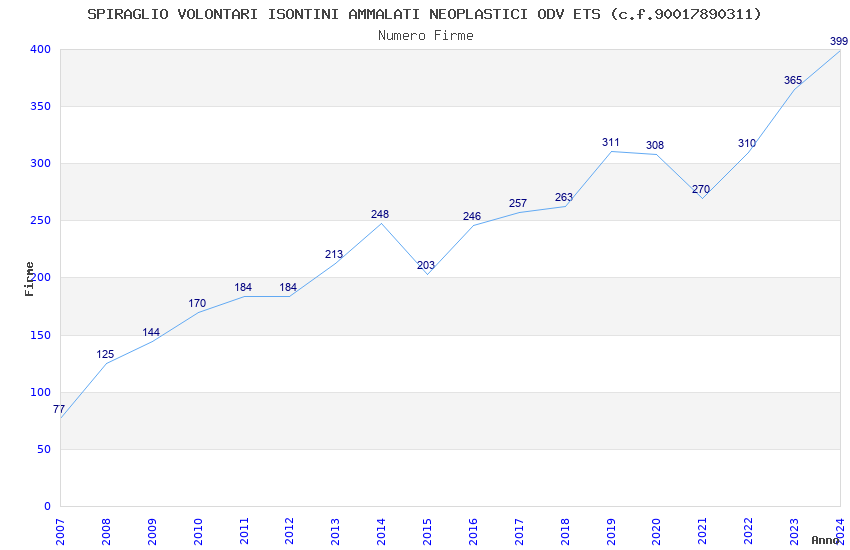Click the x-axis year 2013
The image size is (850, 550).
335,532
